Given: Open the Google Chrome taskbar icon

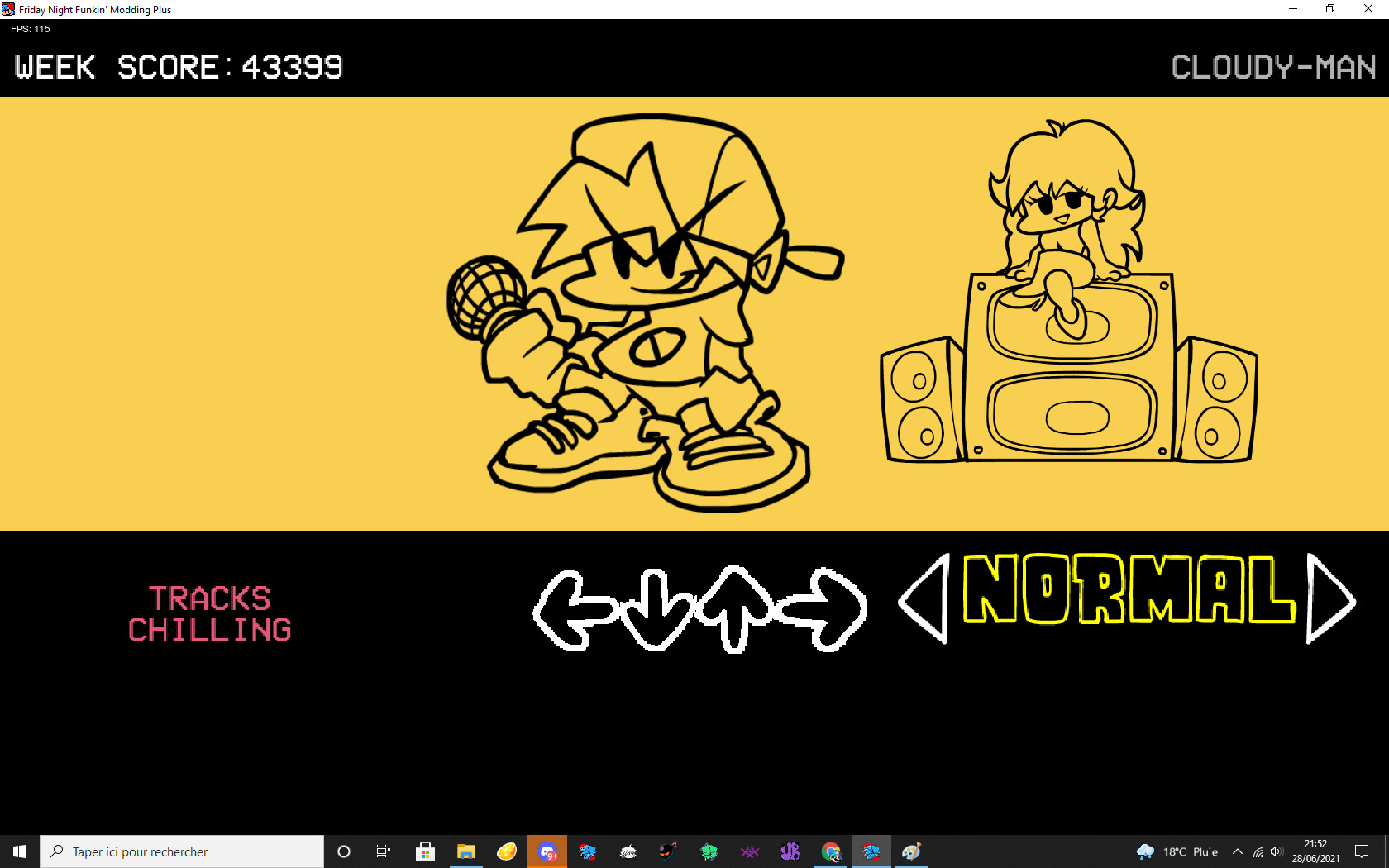Looking at the screenshot, I should pos(831,851).
